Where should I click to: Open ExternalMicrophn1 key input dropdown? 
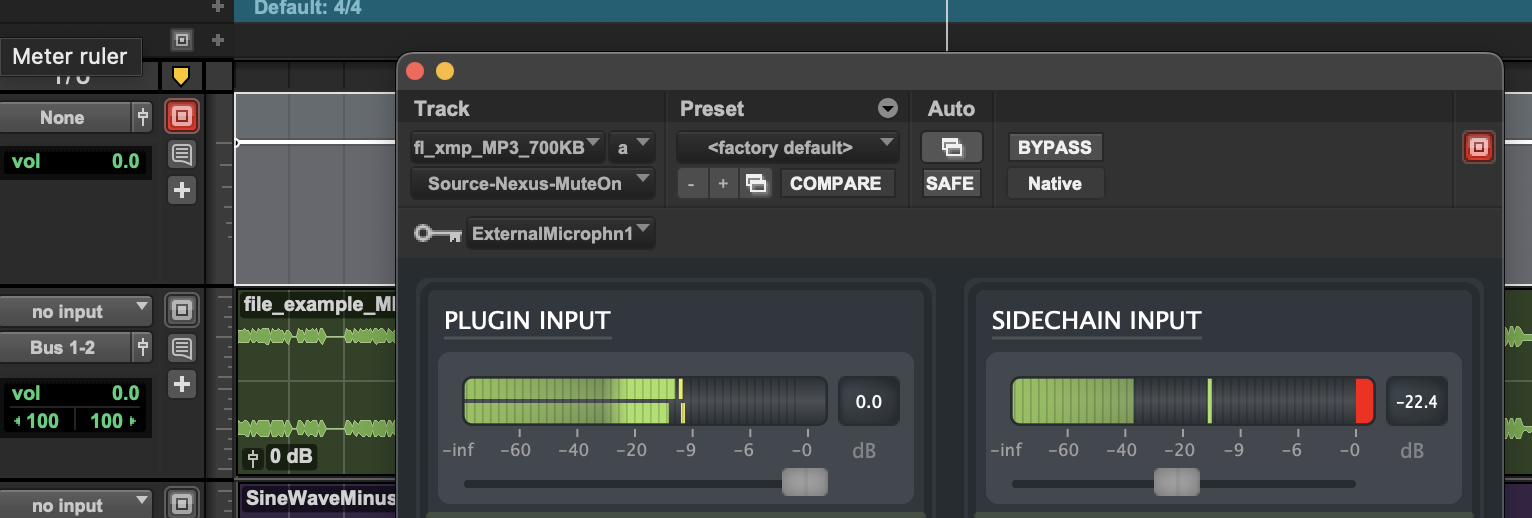click(x=560, y=234)
